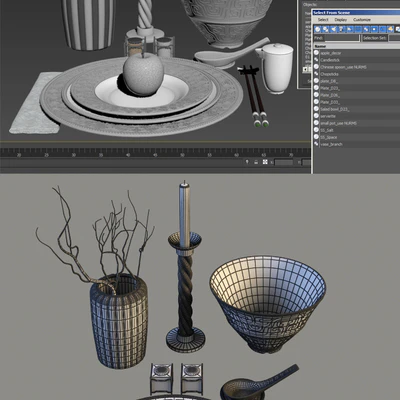
Task: Click the group icon beside Candlestick
Action: tap(316, 60)
